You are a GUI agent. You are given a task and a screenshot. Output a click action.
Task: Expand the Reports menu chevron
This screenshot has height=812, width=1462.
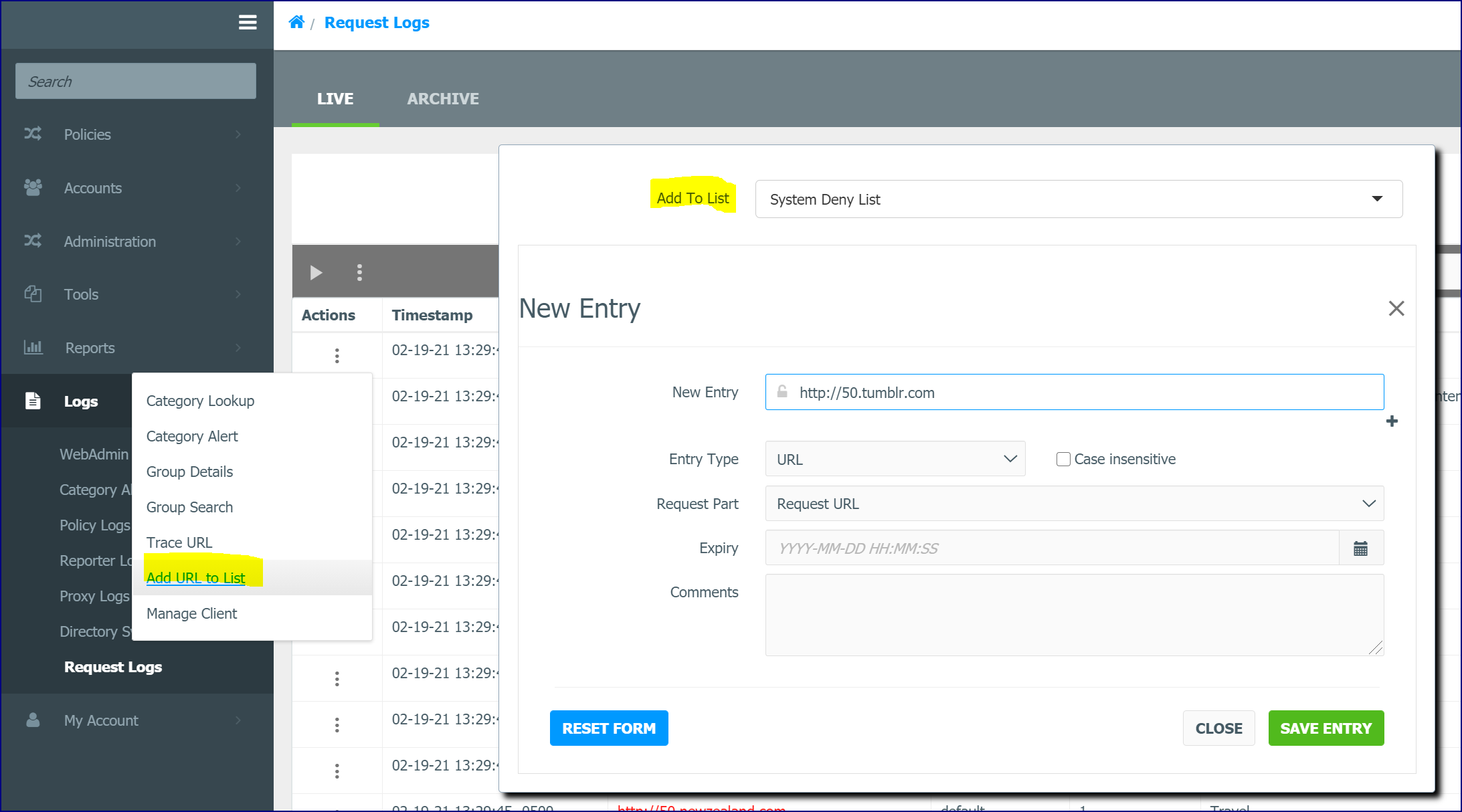point(238,347)
